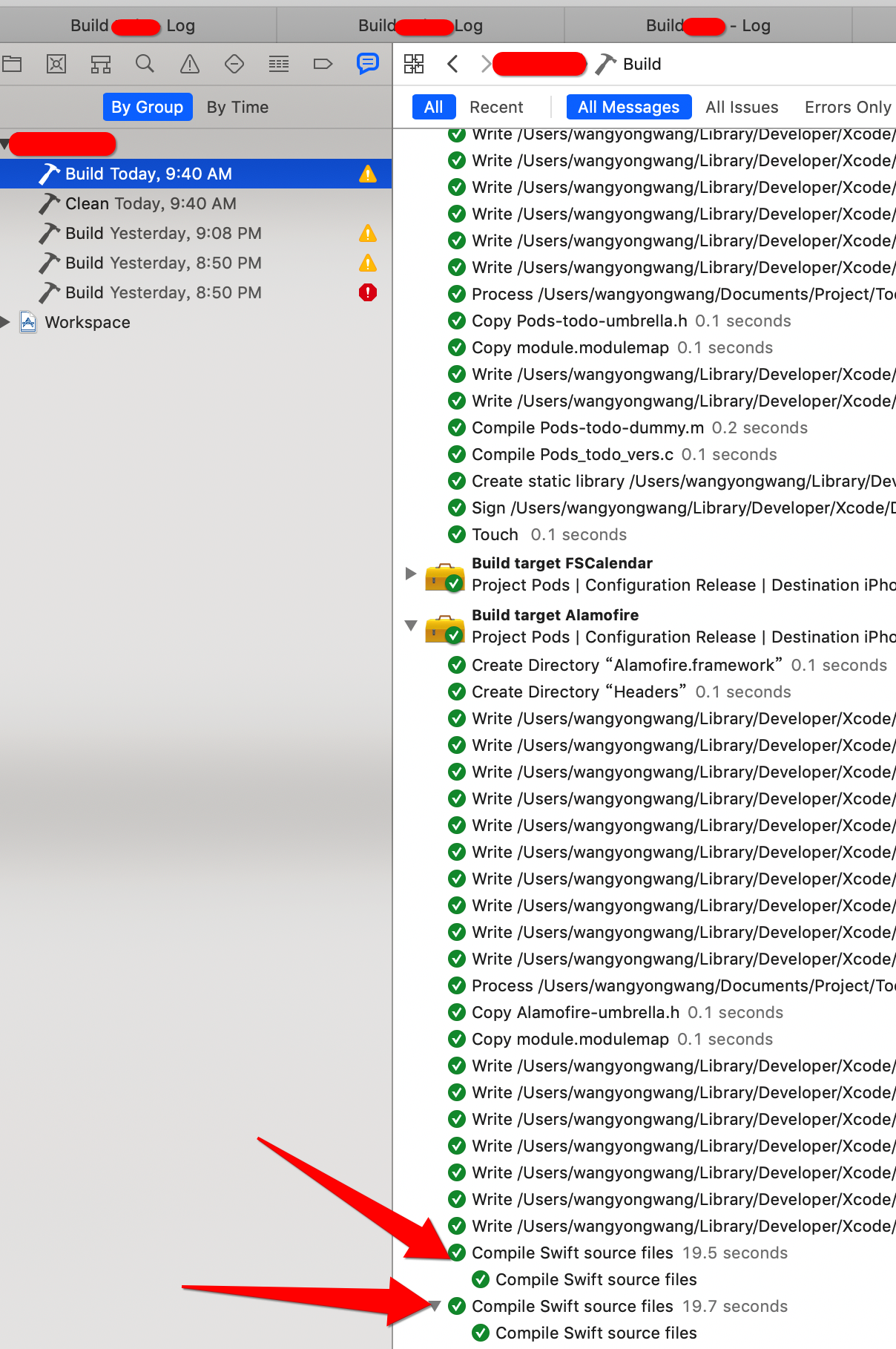
Task: Click error icon on Build Yesterday 8:50 PM
Action: 368,292
